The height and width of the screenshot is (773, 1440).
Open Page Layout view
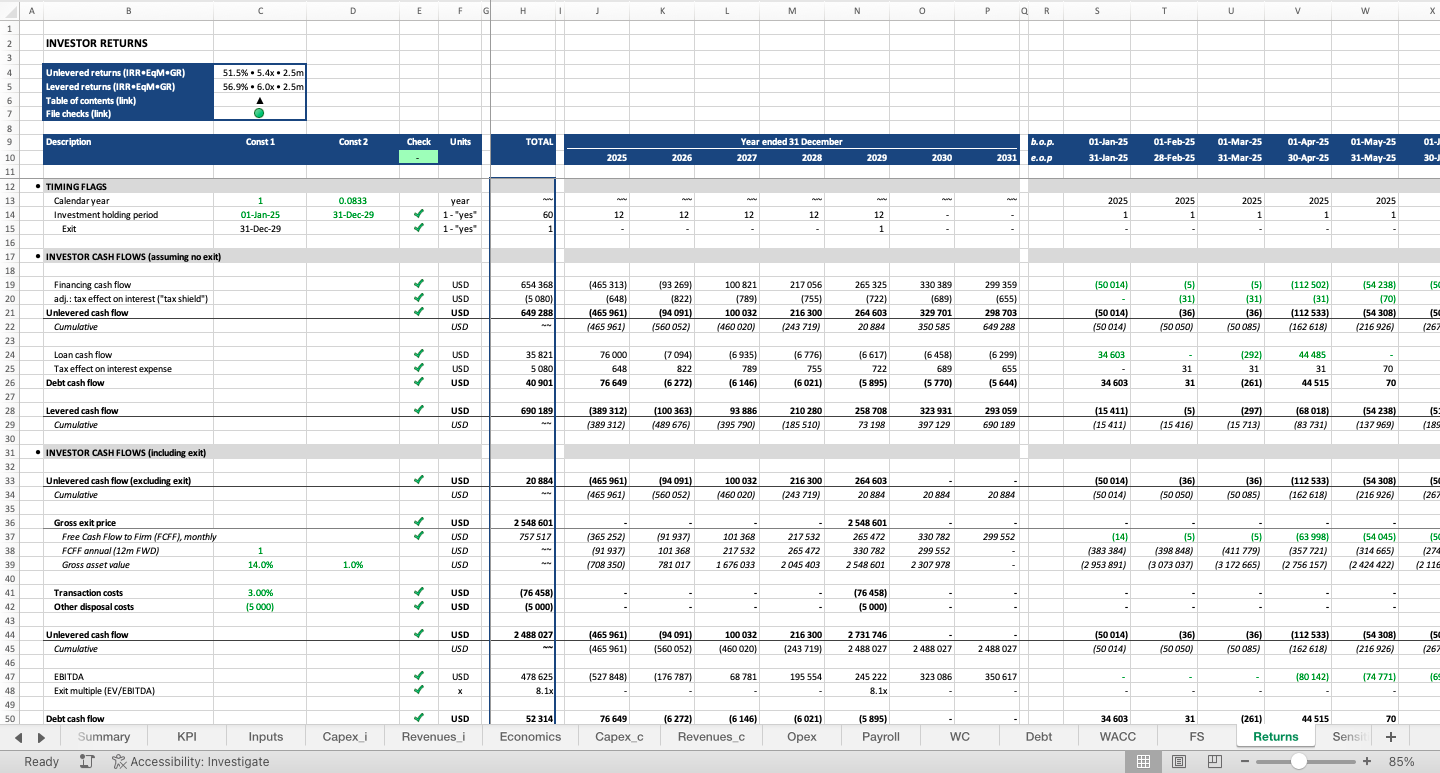[1179, 761]
